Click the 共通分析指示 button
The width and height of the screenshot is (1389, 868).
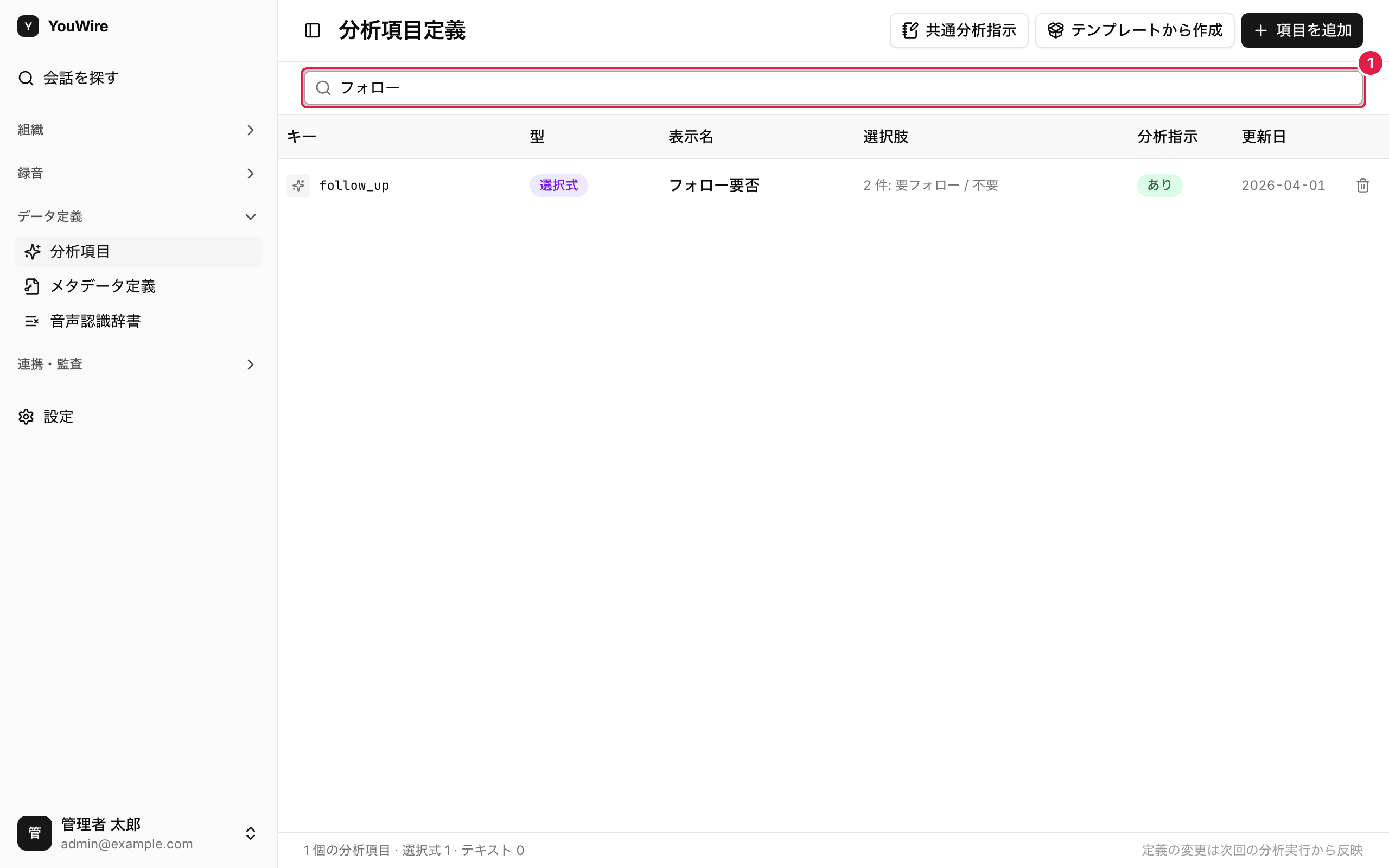(959, 30)
